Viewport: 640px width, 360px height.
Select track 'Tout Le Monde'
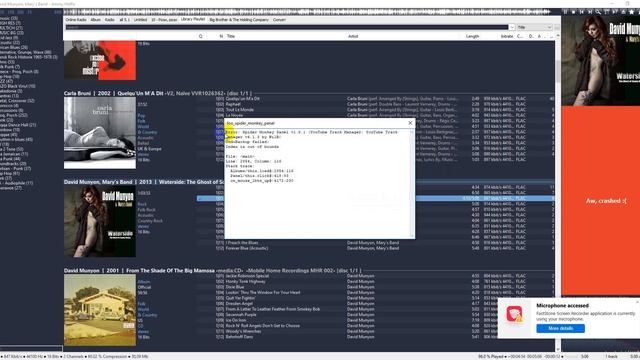[240, 110]
